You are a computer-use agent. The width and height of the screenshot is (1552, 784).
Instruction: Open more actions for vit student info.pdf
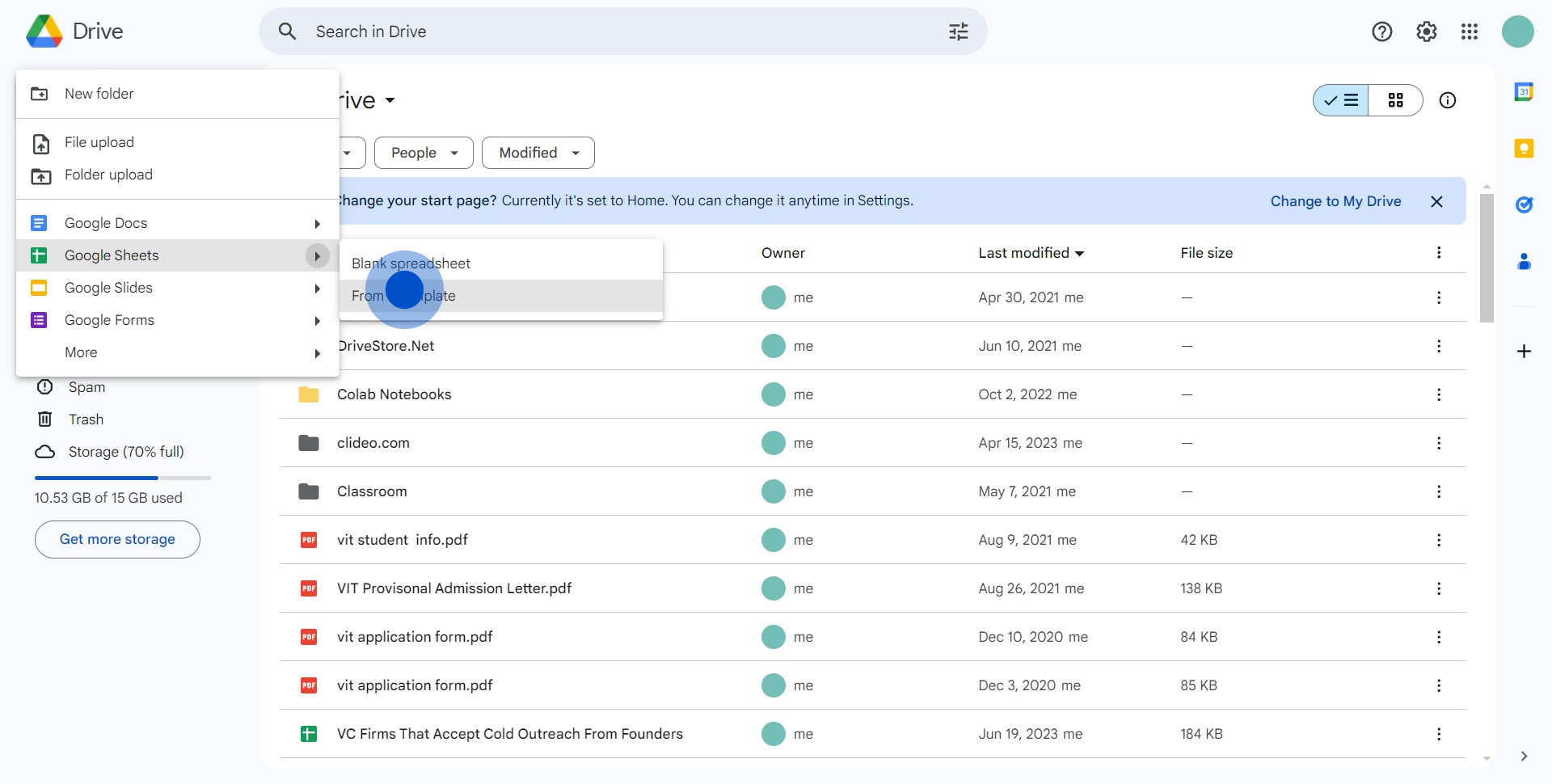(1439, 540)
